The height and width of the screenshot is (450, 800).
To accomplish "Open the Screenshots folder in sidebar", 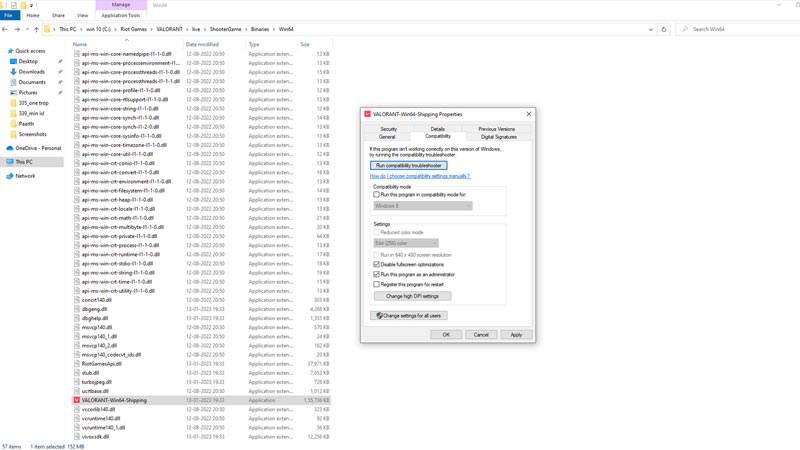I will [x=33, y=134].
